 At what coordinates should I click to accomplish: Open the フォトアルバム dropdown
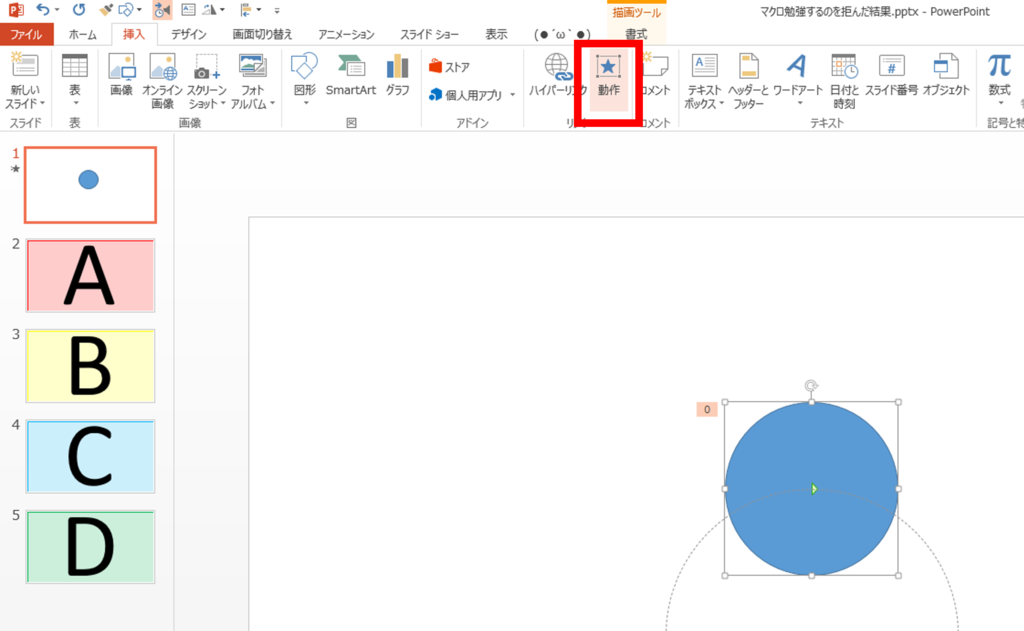tap(253, 81)
